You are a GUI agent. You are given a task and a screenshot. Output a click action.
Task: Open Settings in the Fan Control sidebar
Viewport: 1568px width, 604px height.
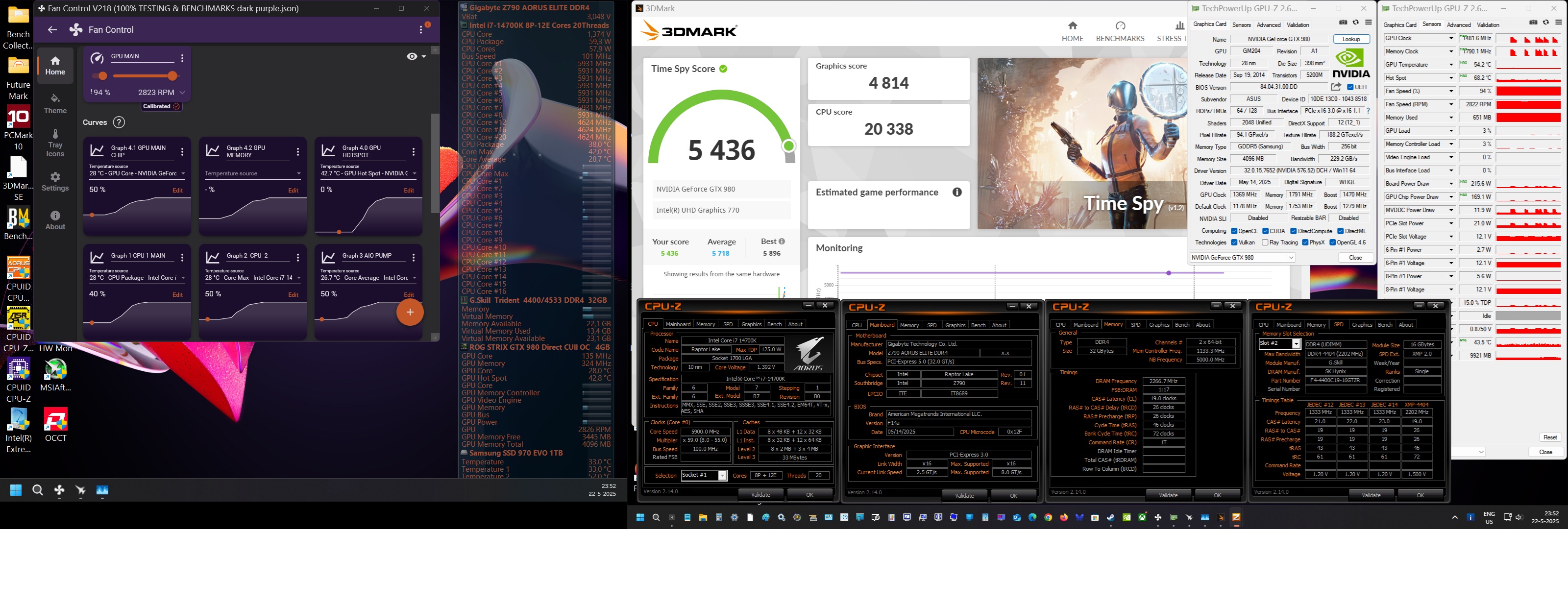55,182
